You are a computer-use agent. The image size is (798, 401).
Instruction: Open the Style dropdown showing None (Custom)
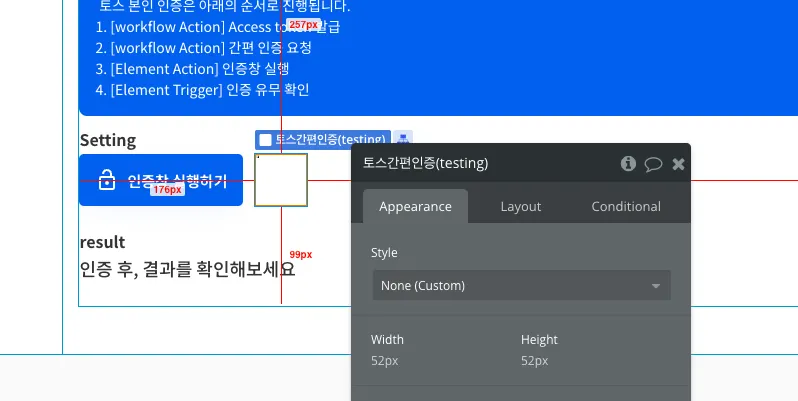pyautogui.click(x=522, y=285)
